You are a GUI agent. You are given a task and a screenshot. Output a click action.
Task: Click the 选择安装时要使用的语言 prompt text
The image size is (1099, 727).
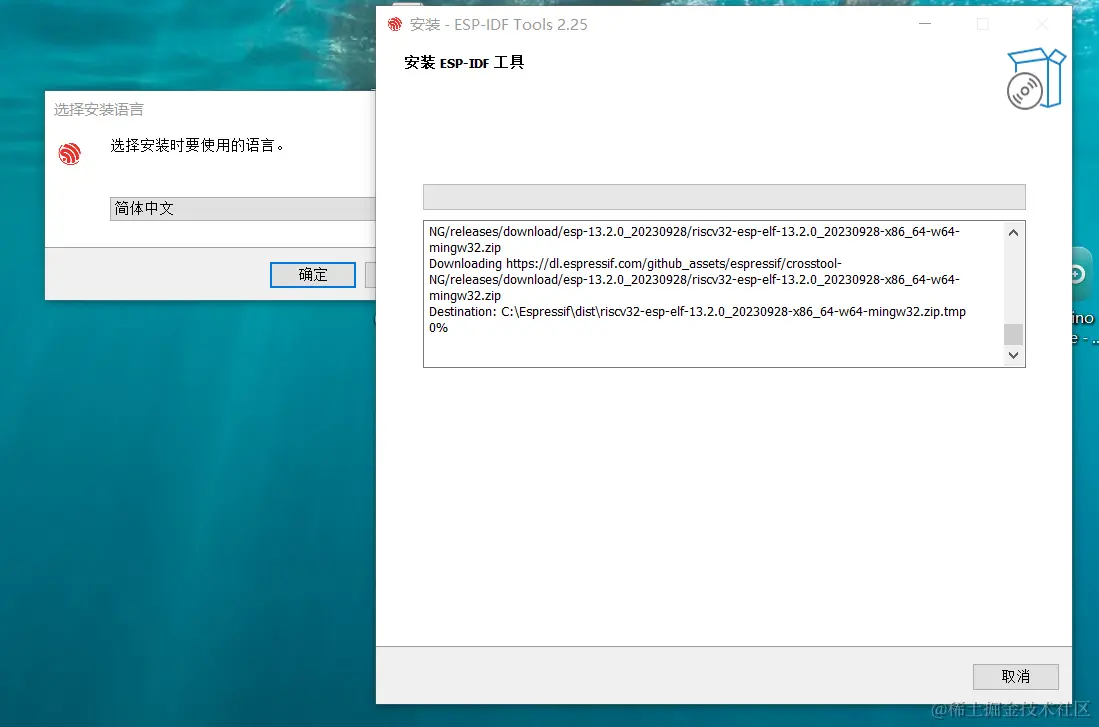[197, 145]
